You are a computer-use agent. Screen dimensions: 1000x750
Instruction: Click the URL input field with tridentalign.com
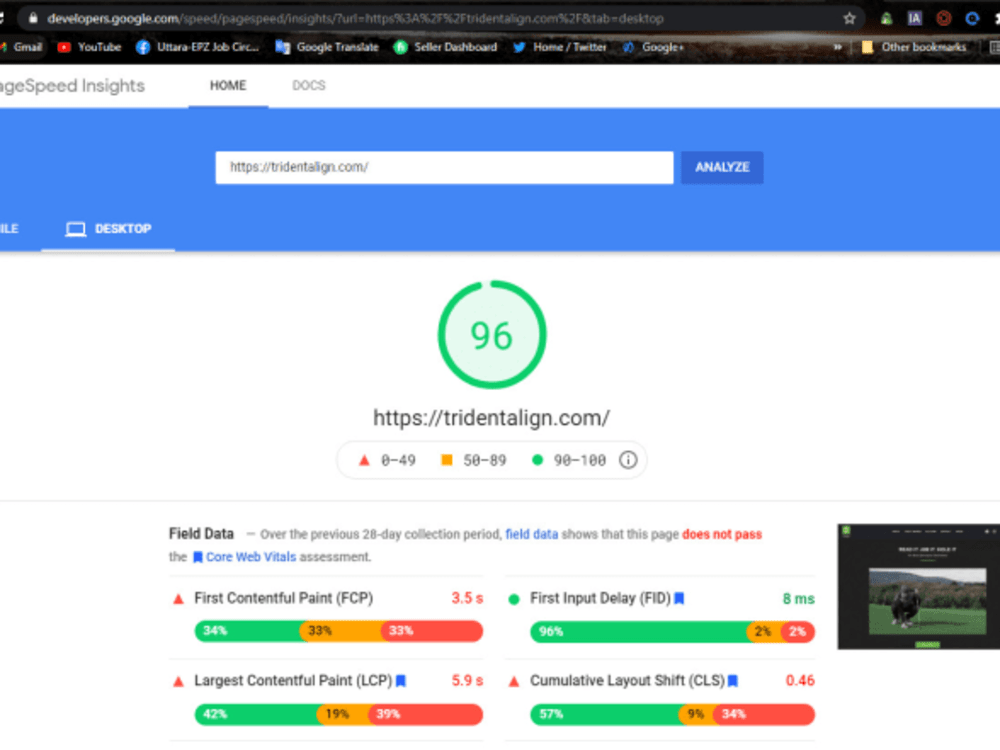click(444, 167)
